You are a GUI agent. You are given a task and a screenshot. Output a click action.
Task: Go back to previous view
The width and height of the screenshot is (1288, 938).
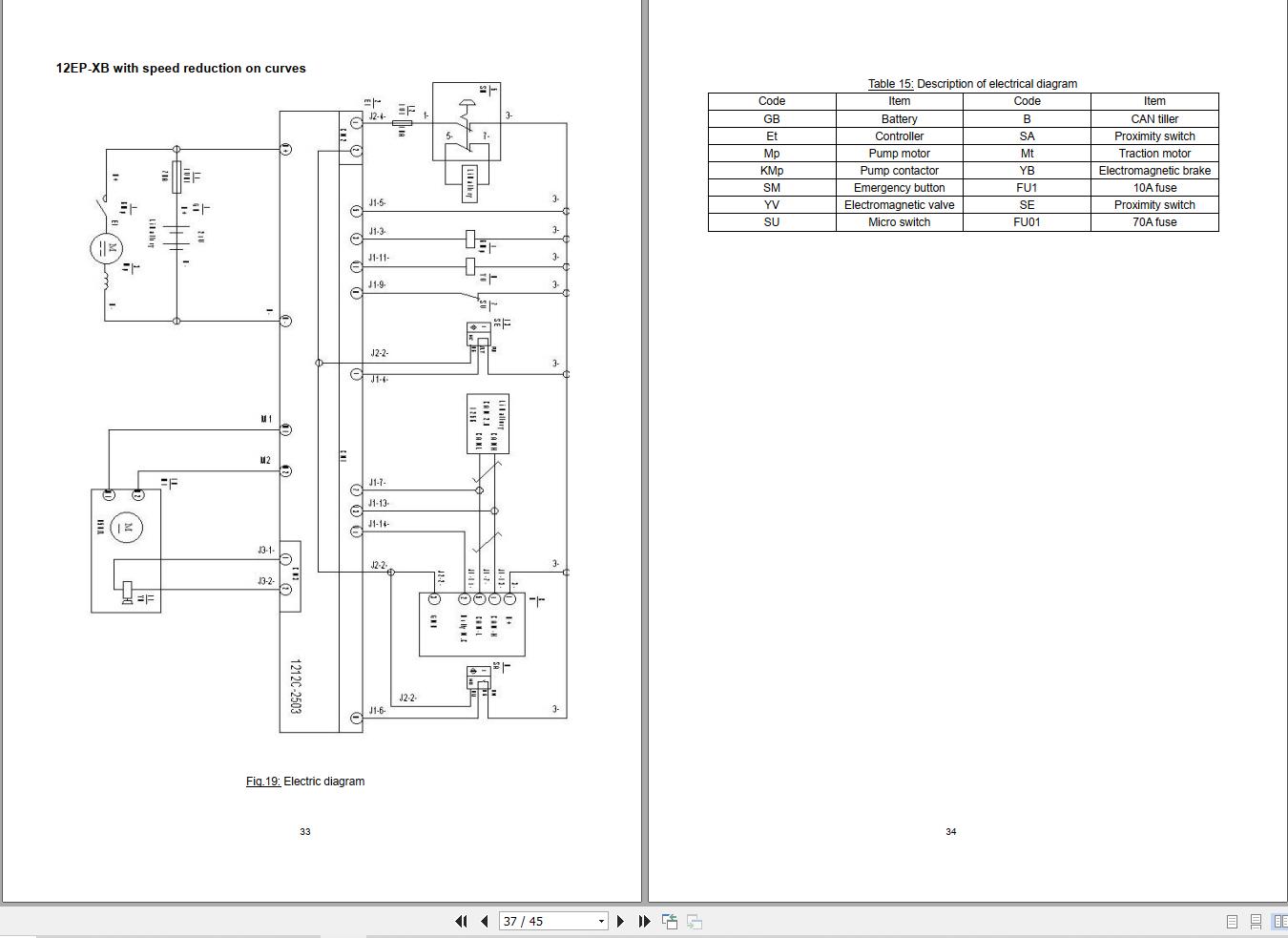[670, 921]
